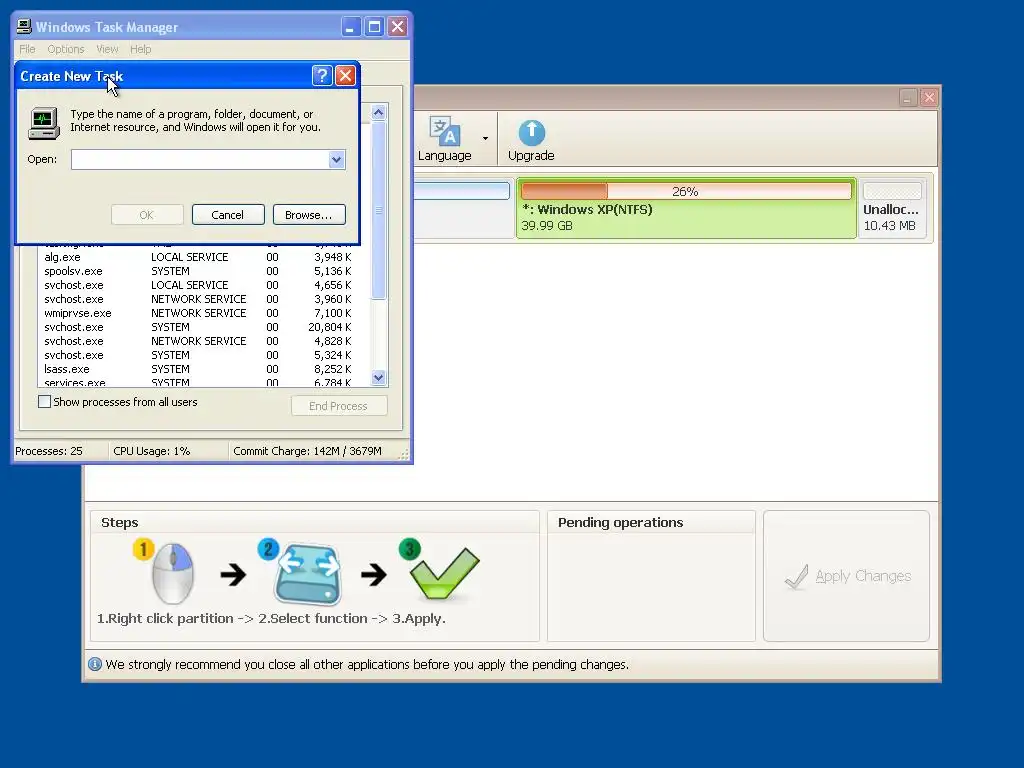Click the Cancel button
This screenshot has height=768, width=1024.
(228, 215)
